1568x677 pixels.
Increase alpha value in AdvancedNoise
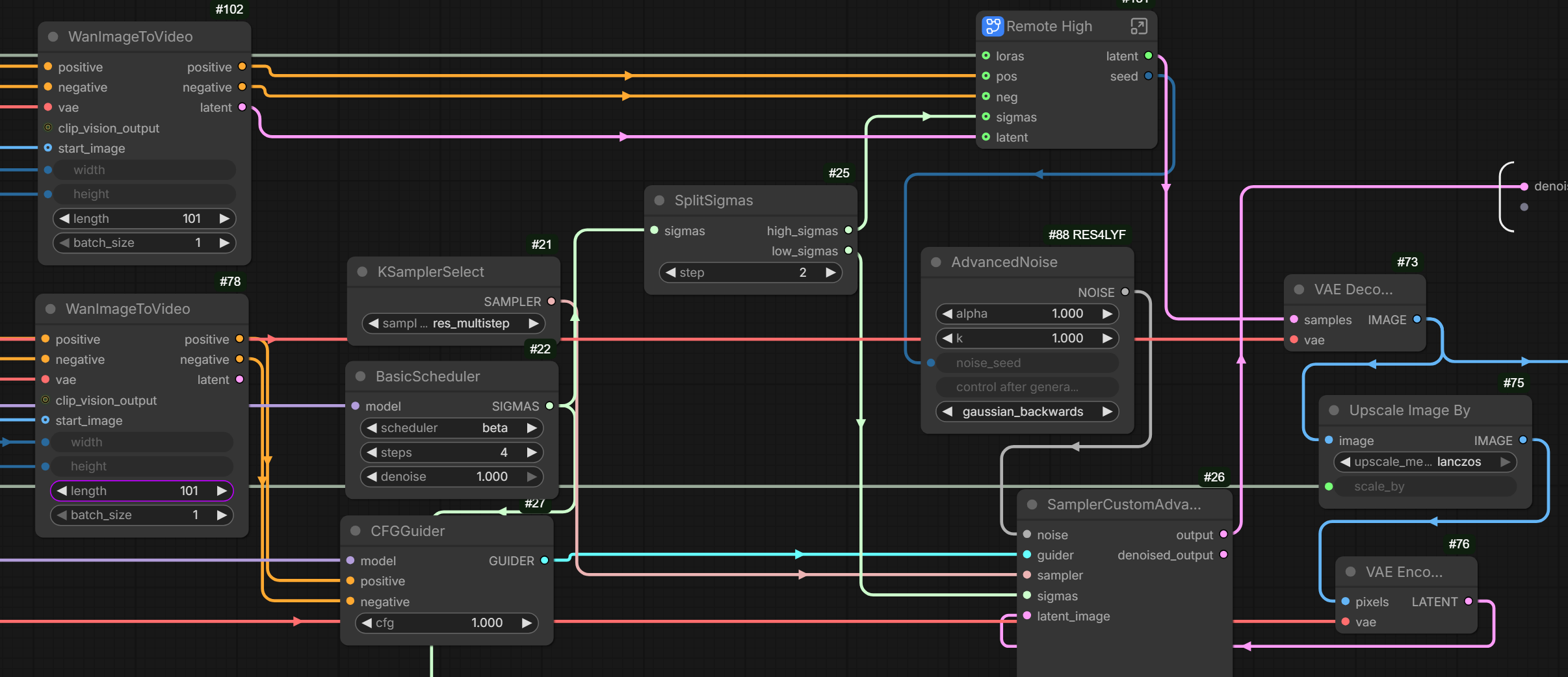pyautogui.click(x=1108, y=314)
